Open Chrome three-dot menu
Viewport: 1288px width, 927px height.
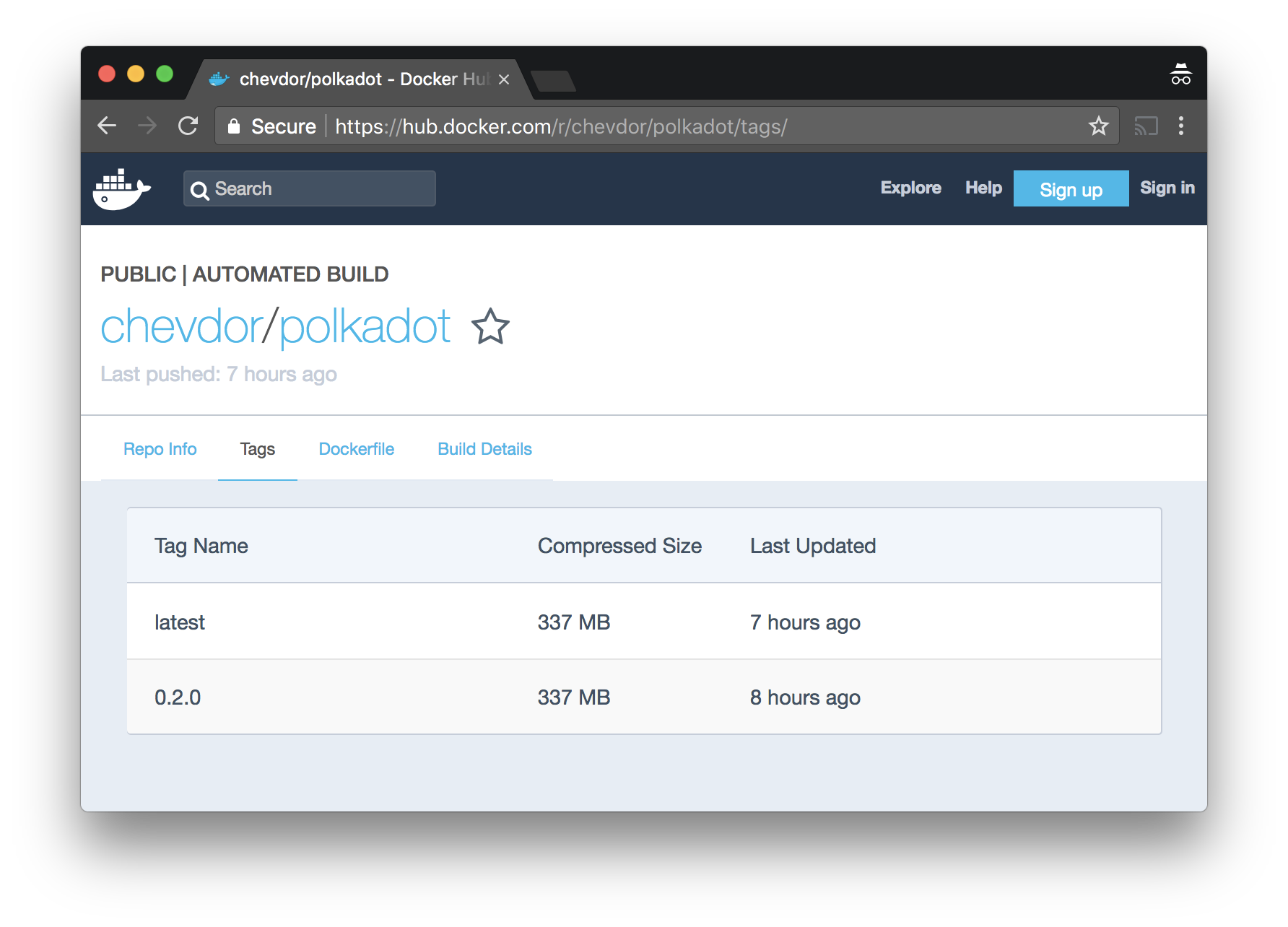[1181, 126]
